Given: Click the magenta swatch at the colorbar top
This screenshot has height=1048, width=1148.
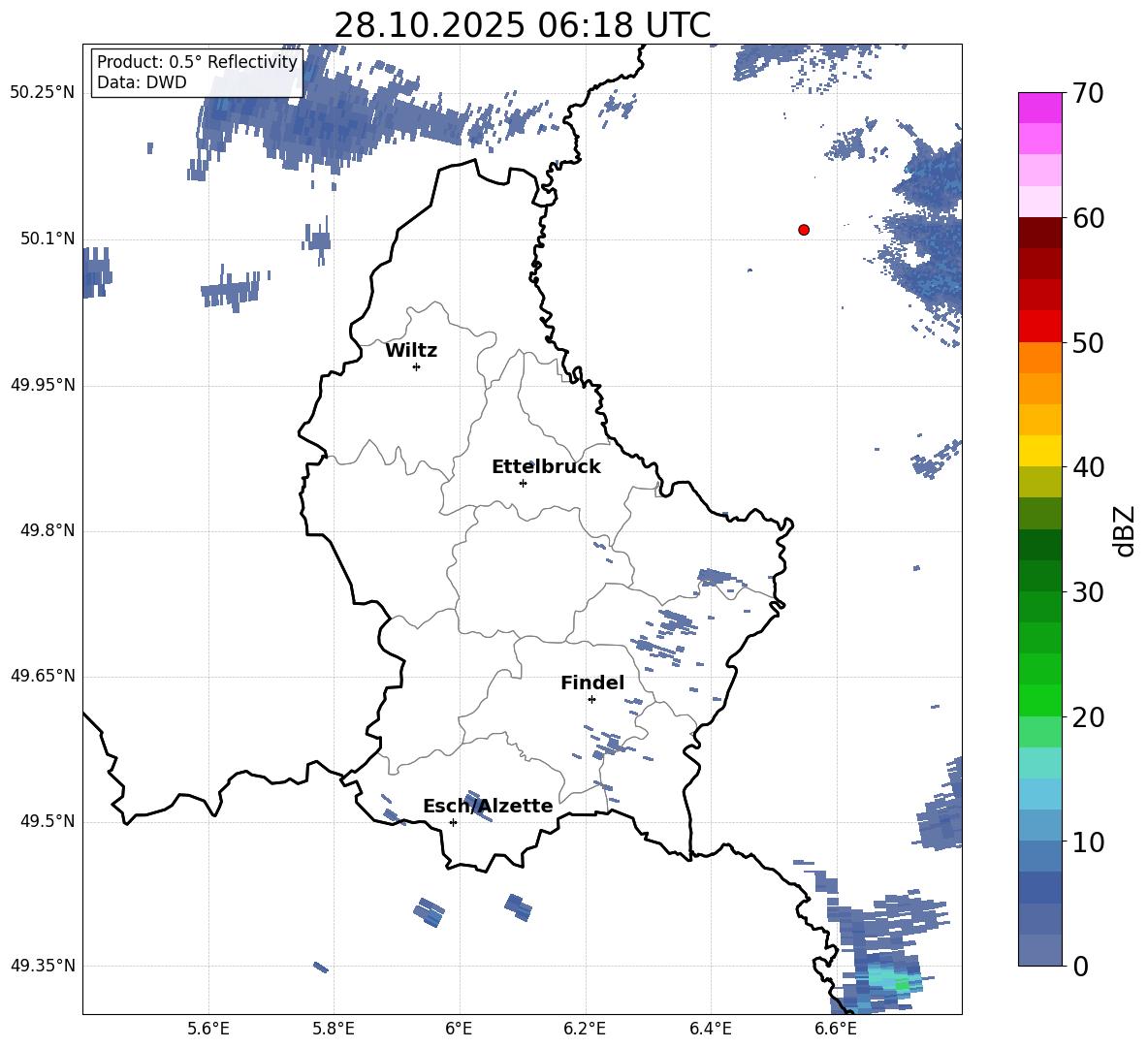Looking at the screenshot, I should (x=1039, y=108).
